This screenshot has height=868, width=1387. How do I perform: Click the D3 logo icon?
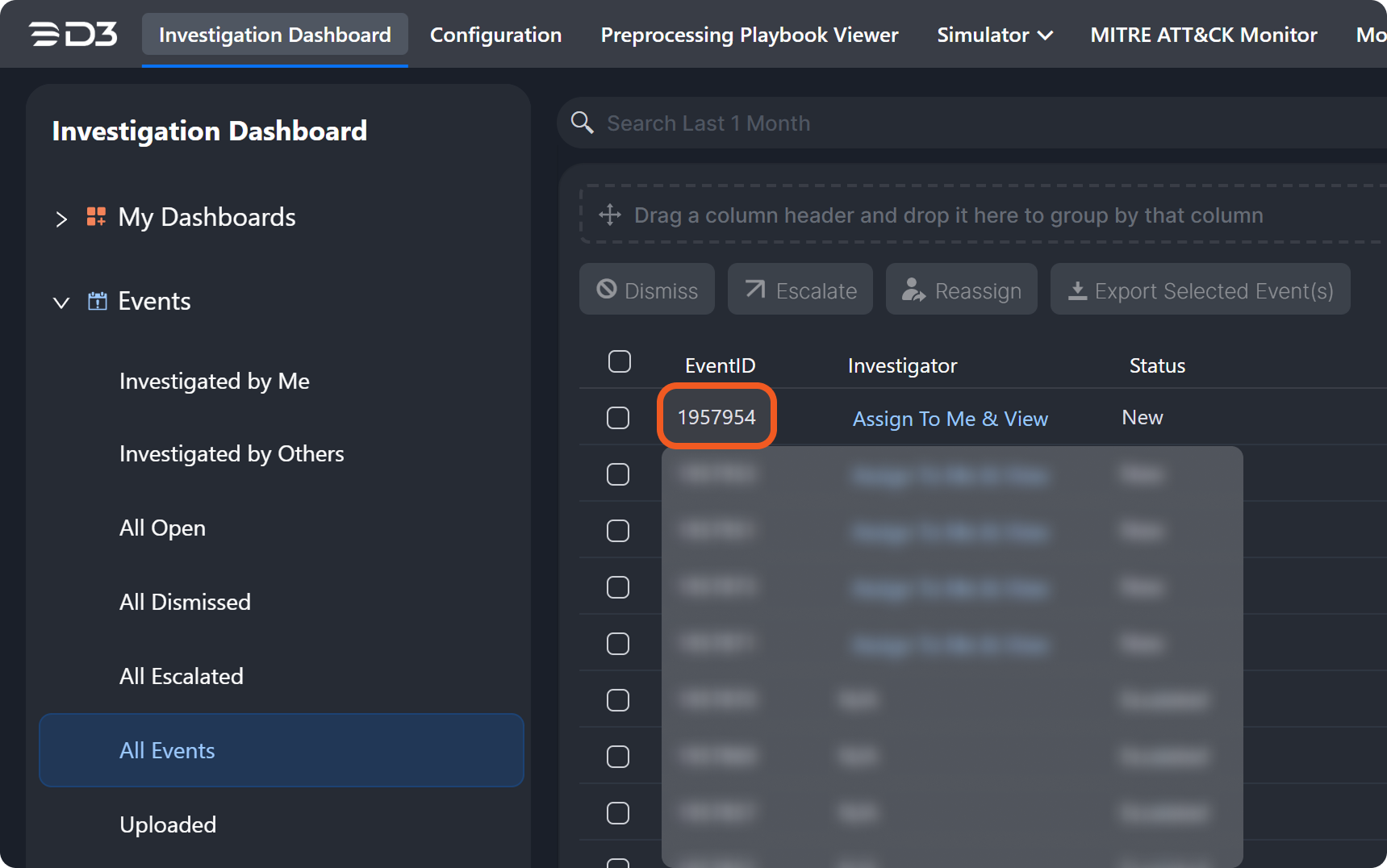(x=73, y=35)
